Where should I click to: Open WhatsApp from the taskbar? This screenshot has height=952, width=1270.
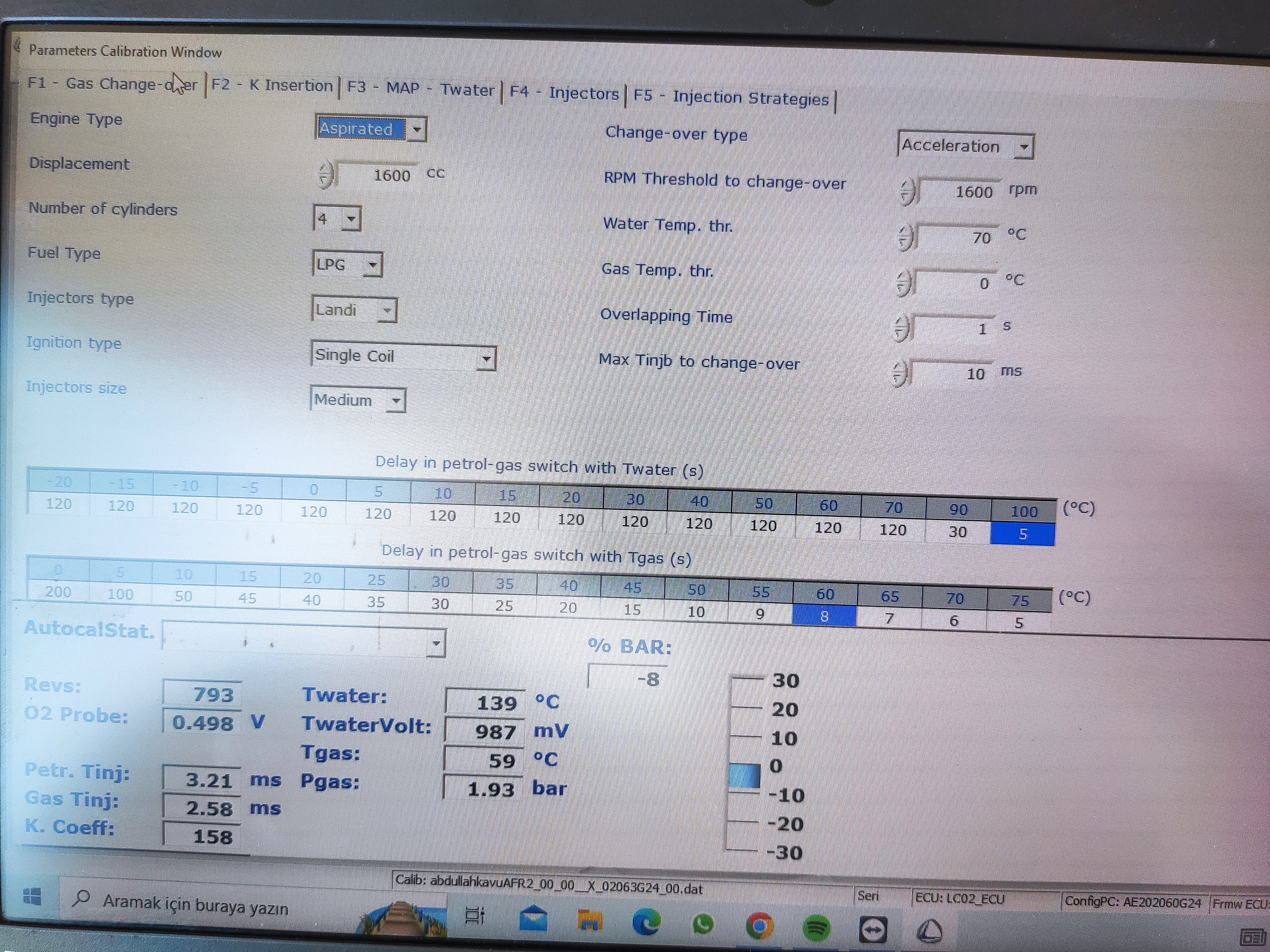click(x=703, y=924)
